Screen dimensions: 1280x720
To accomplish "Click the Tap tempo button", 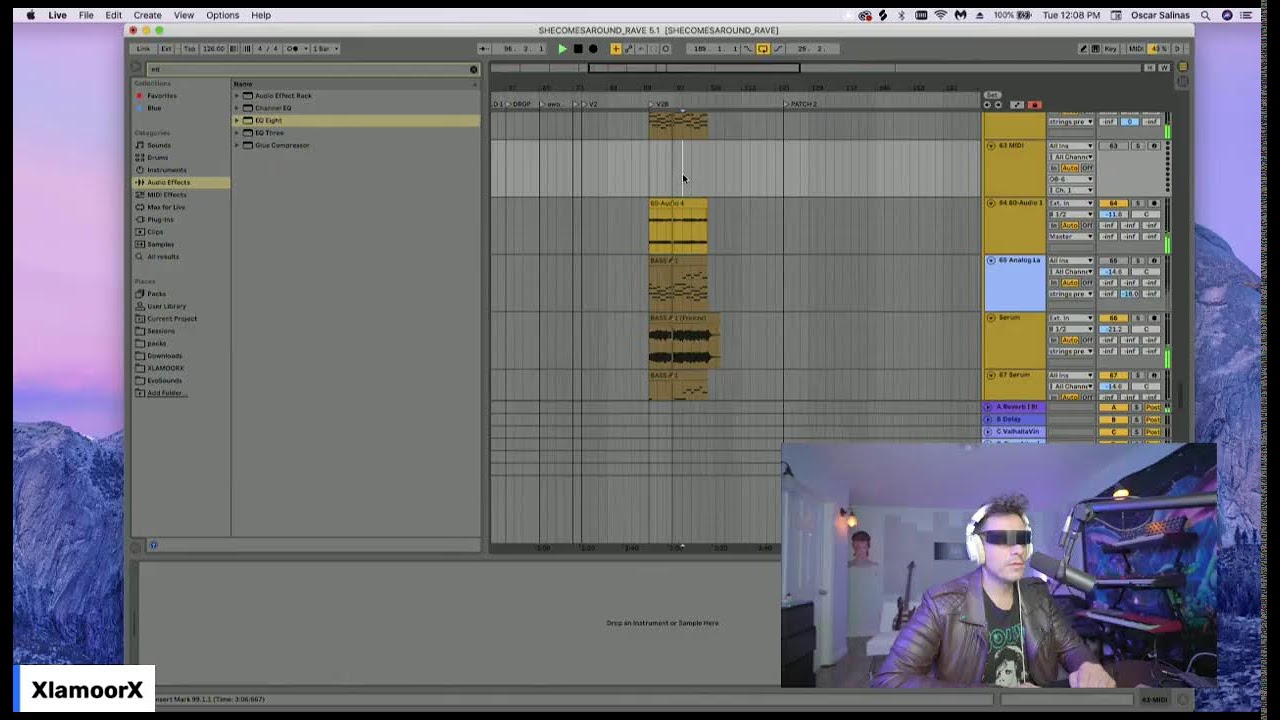I will (x=190, y=48).
